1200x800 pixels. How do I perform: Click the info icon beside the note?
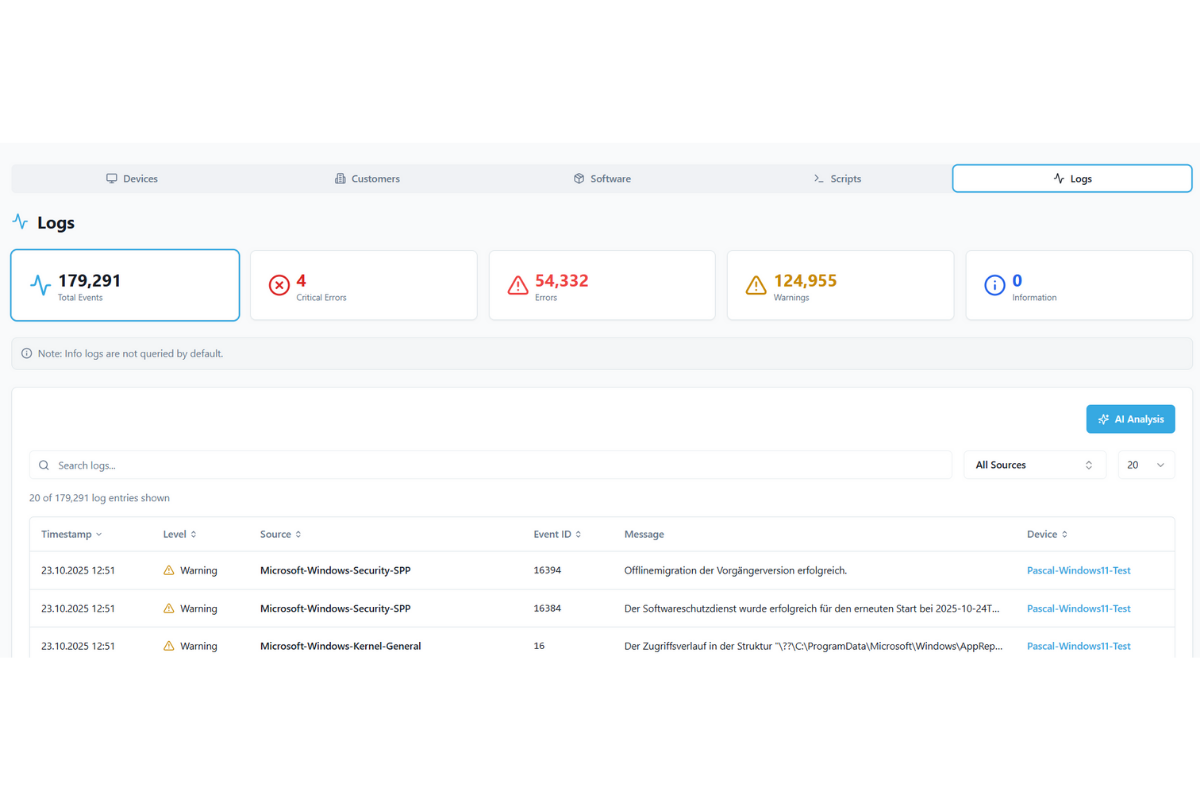tap(27, 353)
